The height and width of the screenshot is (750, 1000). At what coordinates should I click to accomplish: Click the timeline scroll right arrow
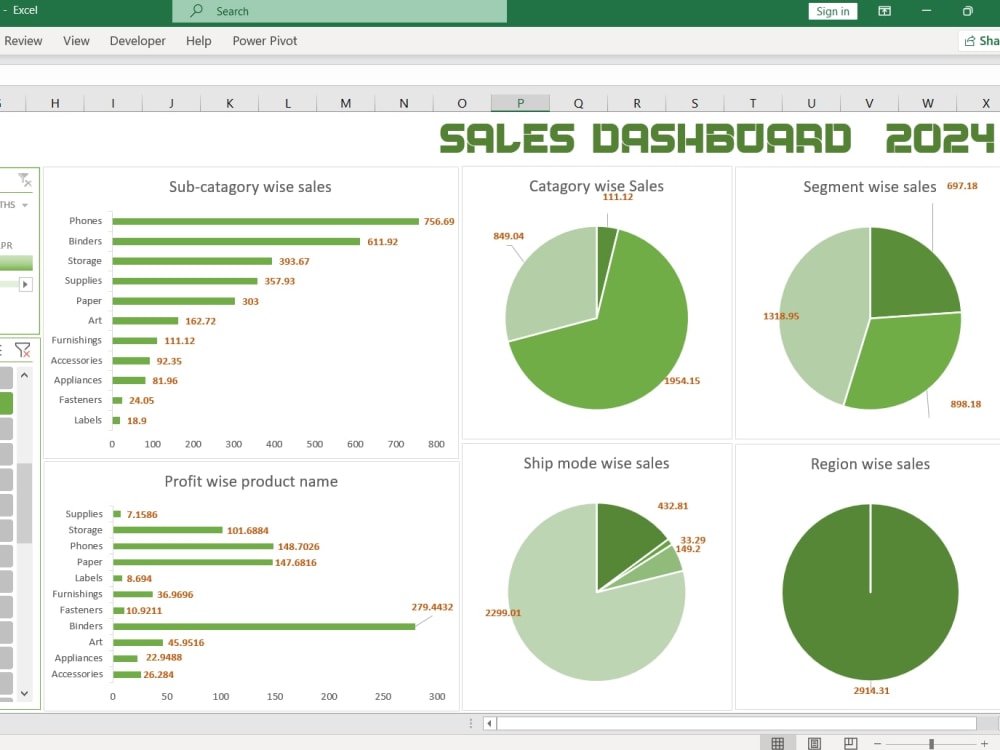(x=26, y=284)
